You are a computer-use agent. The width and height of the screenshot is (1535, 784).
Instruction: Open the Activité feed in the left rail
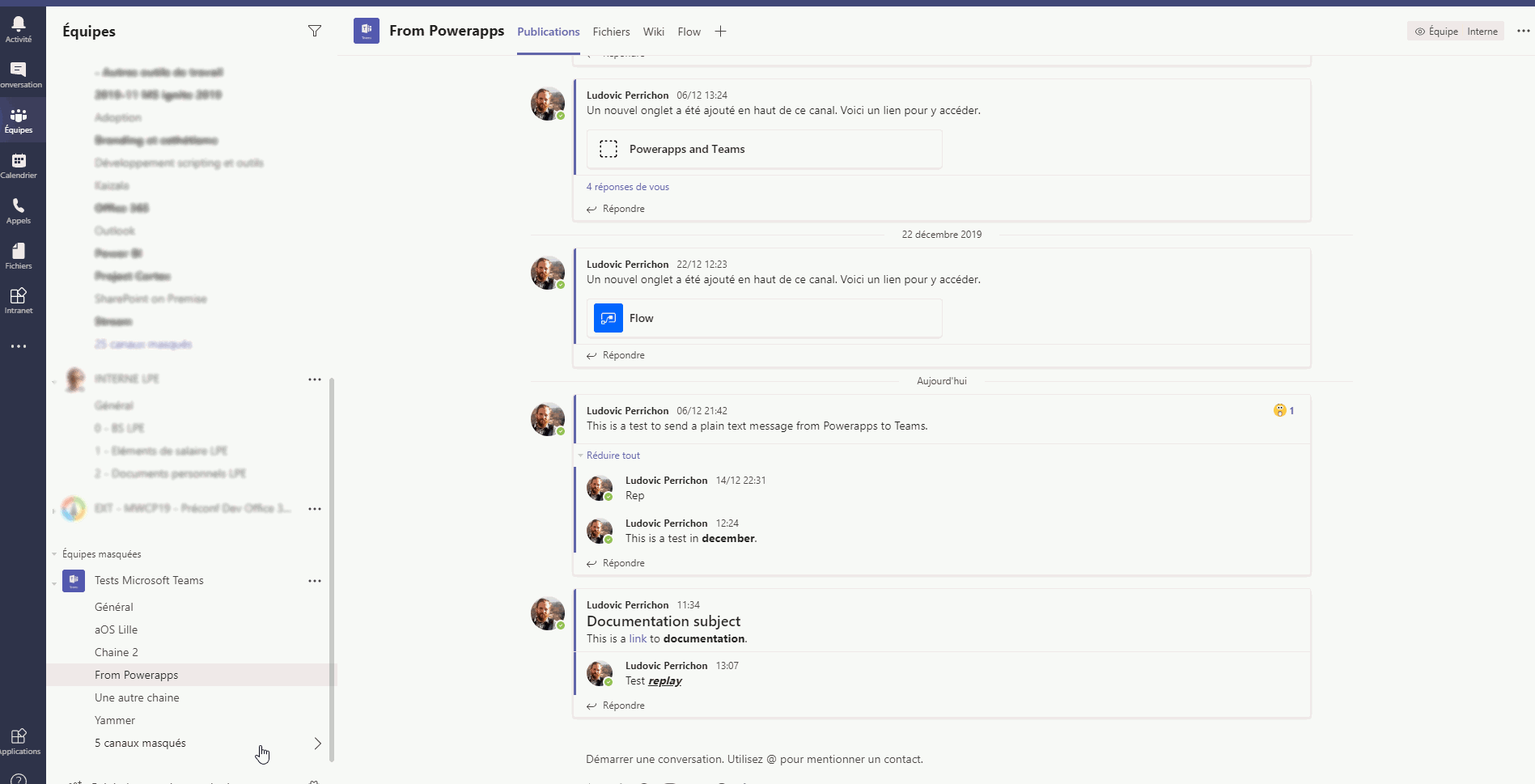click(x=19, y=28)
